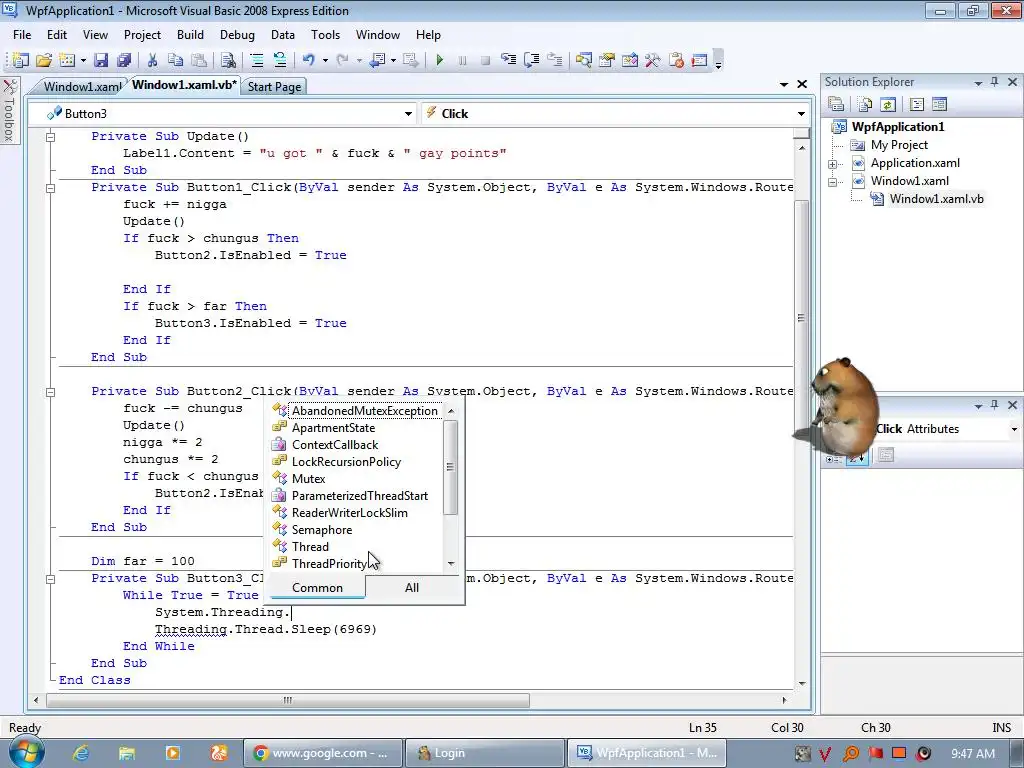Open the Undo history dropdown arrow
Image resolution: width=1024 pixels, height=768 pixels.
click(x=325, y=61)
